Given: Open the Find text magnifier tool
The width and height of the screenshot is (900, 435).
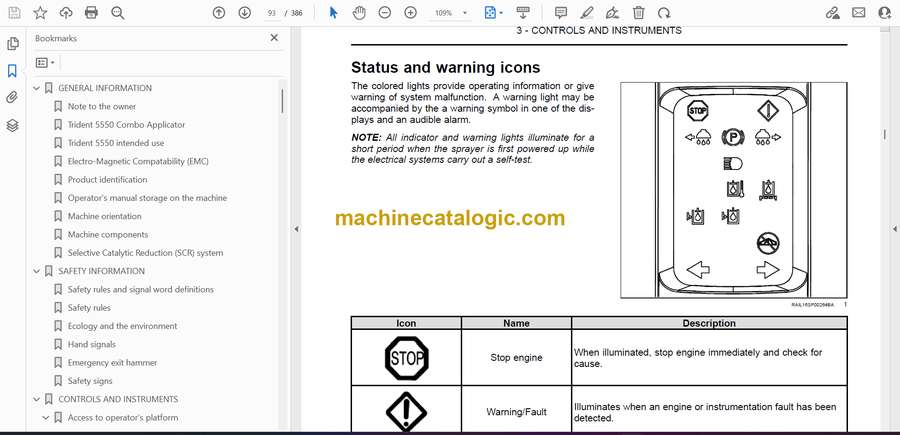Looking at the screenshot, I should [x=118, y=13].
